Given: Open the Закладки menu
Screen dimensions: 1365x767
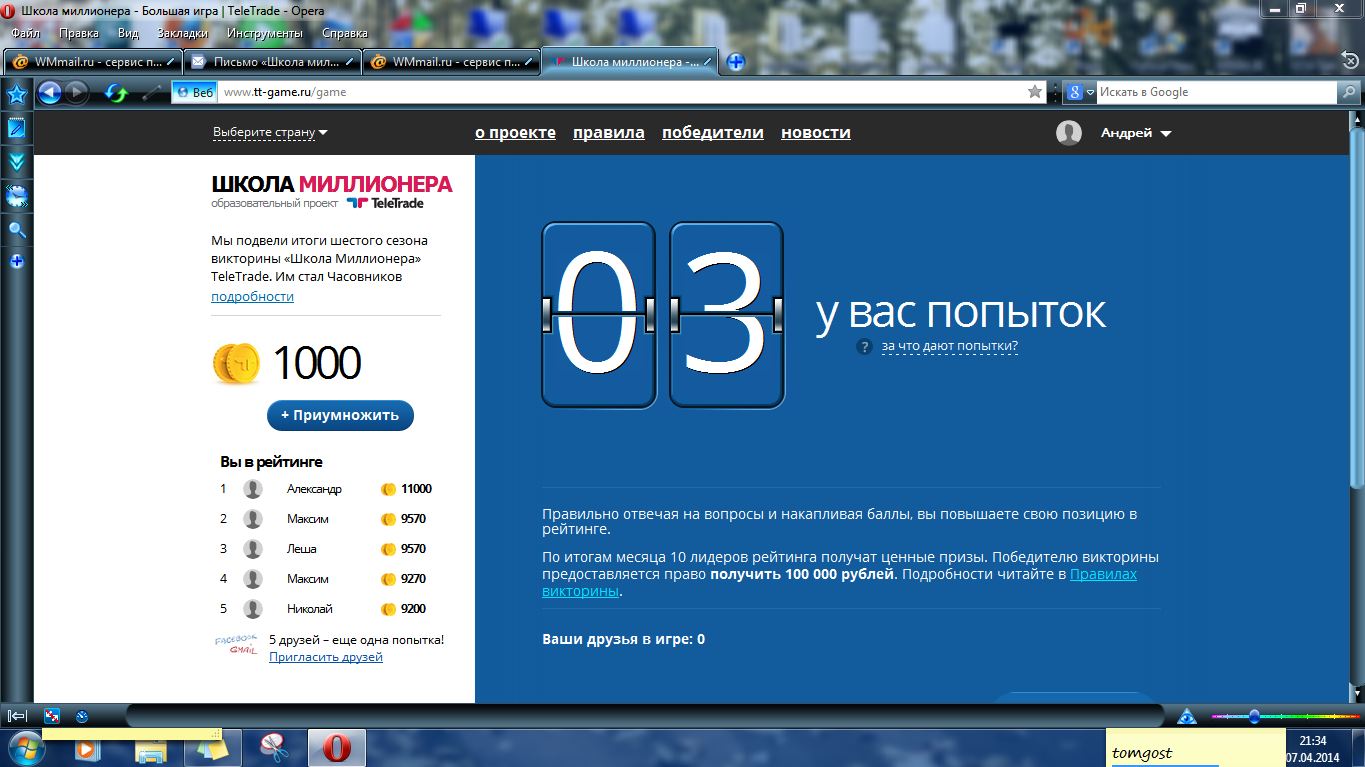Looking at the screenshot, I should [182, 33].
